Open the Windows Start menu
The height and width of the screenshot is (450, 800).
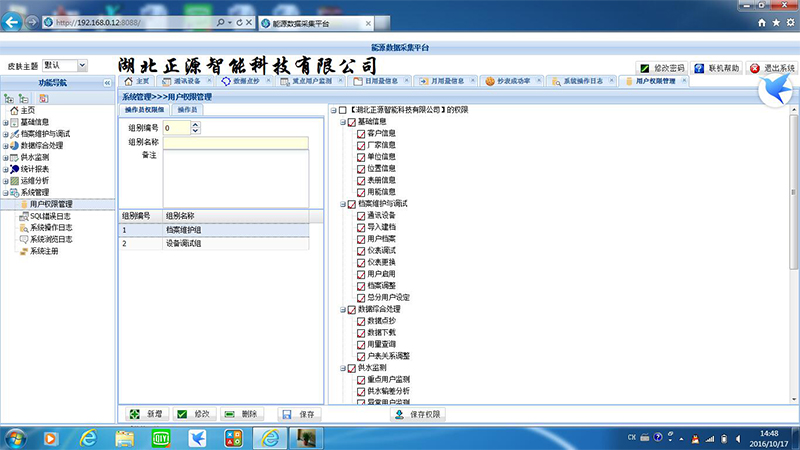(15, 438)
